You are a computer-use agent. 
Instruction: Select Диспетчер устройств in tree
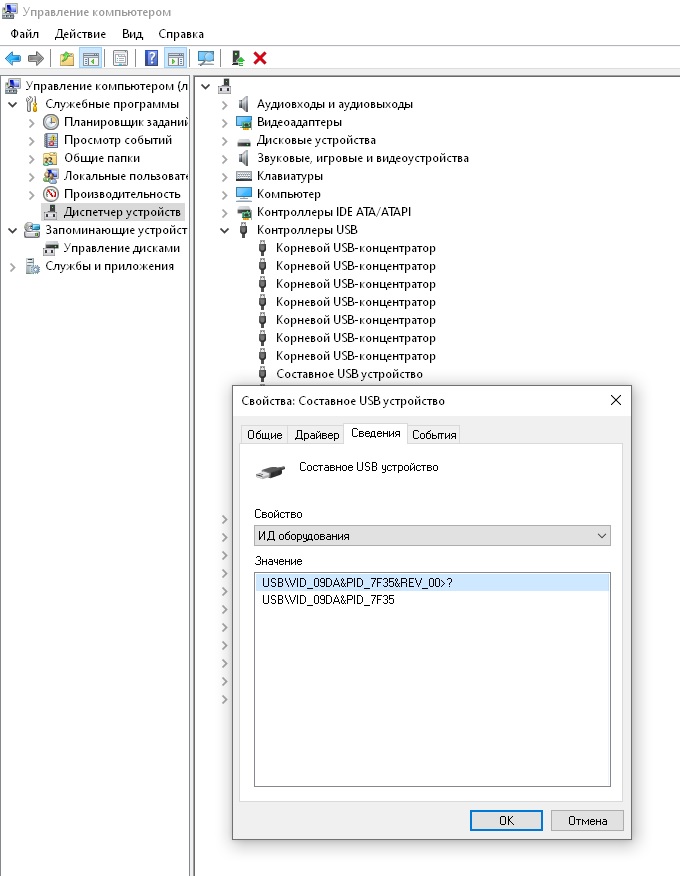122,212
